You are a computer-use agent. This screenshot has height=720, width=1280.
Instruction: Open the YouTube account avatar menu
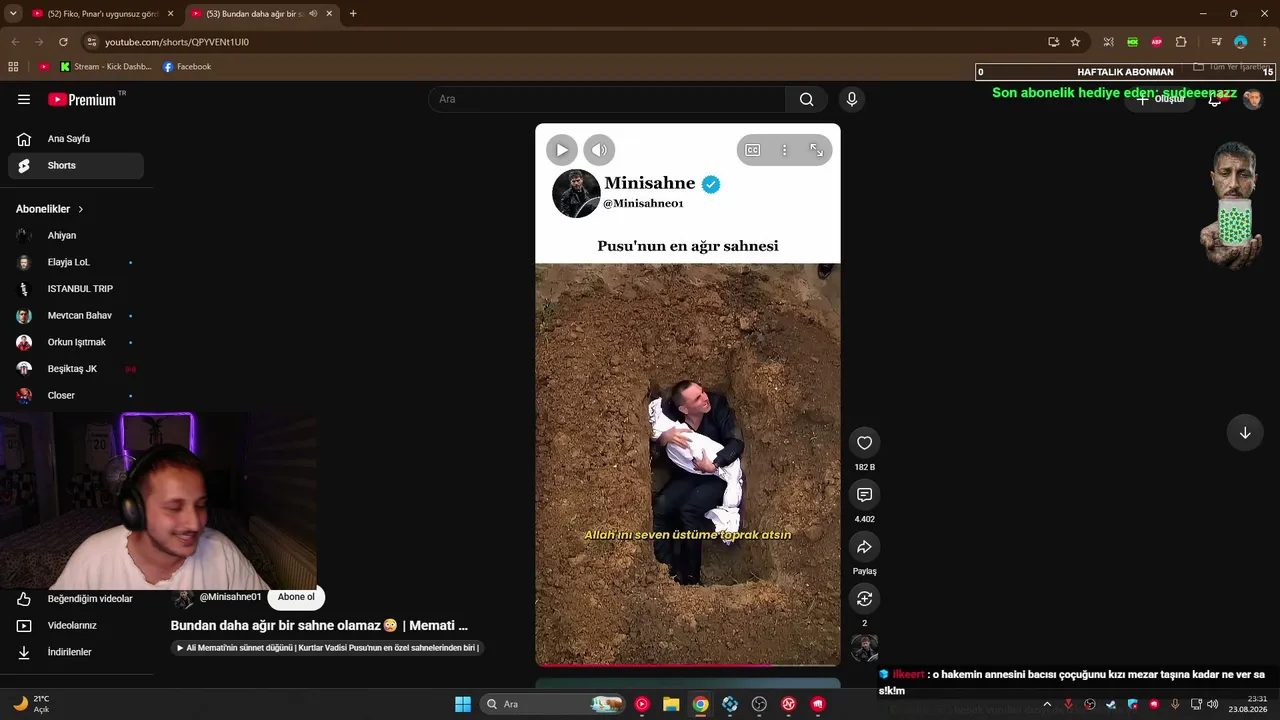1253,99
